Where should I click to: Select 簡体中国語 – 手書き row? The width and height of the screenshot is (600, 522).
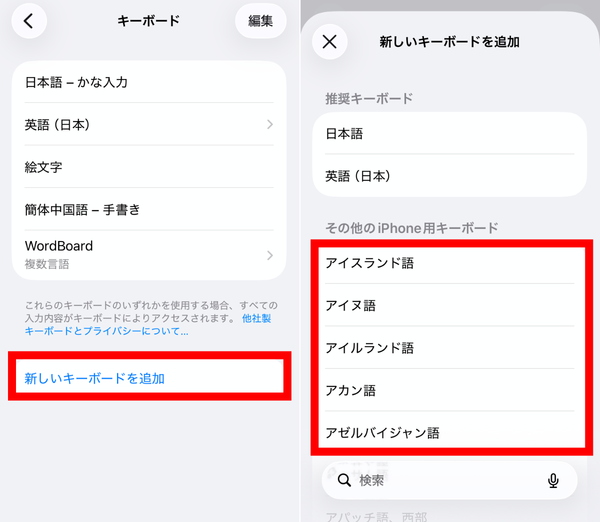click(149, 209)
